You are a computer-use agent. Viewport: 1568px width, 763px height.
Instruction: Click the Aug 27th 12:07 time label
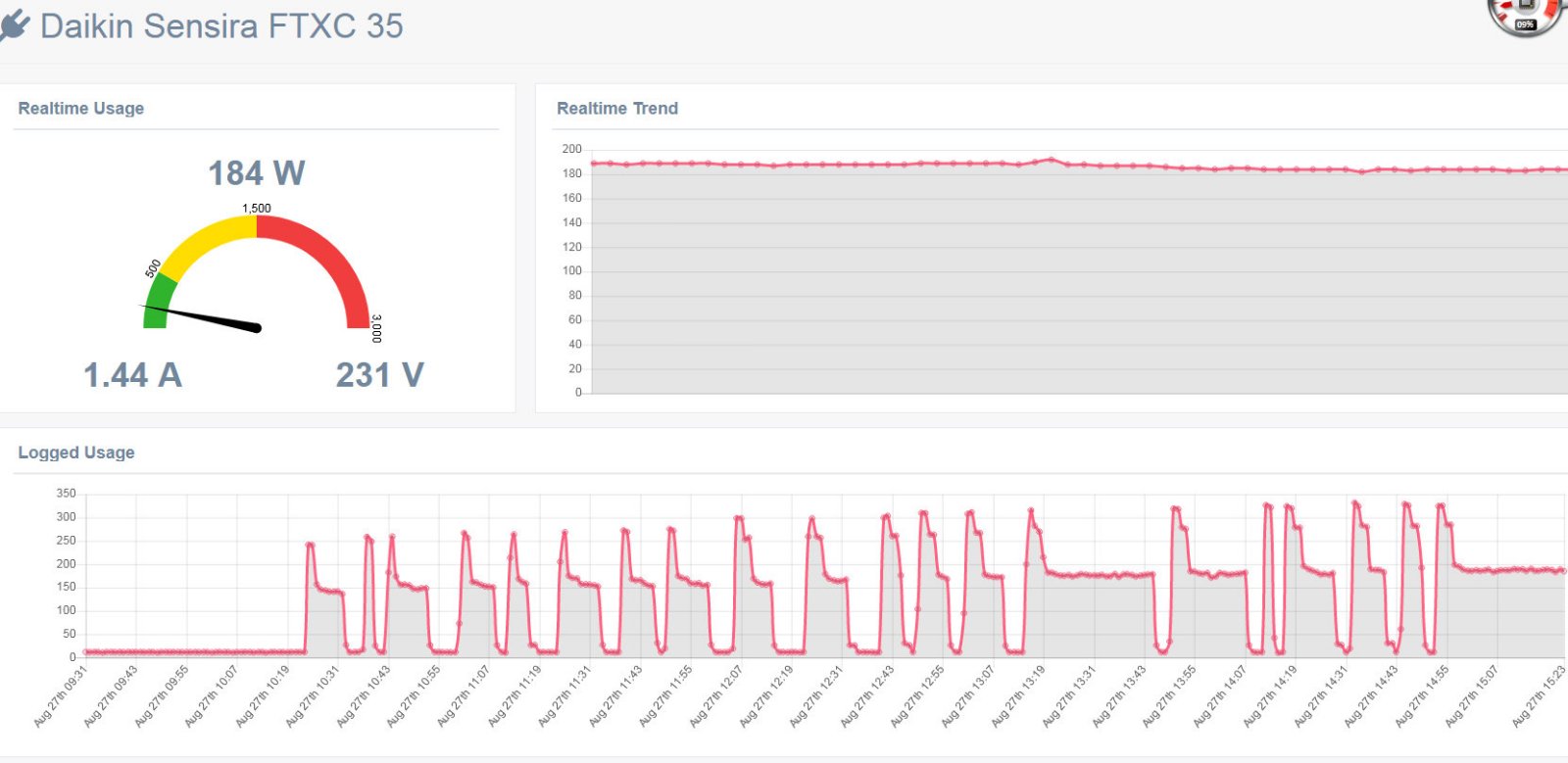click(716, 696)
